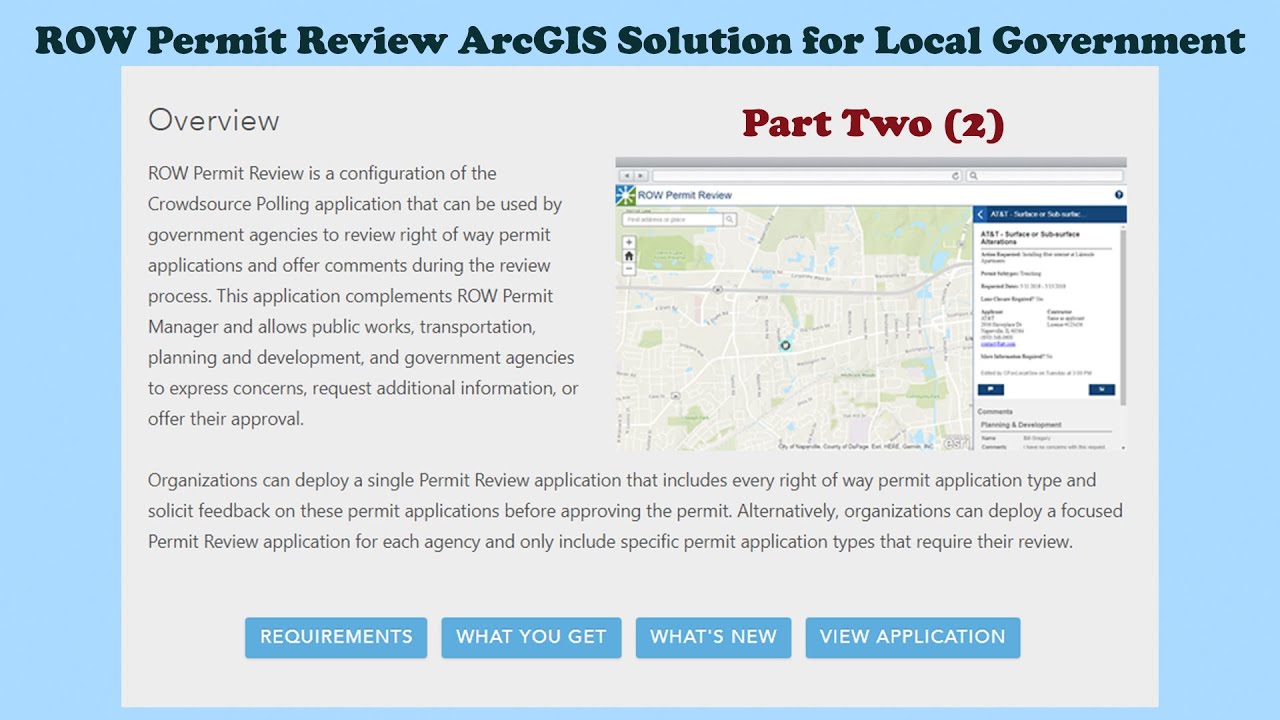Open the WHAT'S NEW section
This screenshot has height=720, width=1280.
pos(713,637)
